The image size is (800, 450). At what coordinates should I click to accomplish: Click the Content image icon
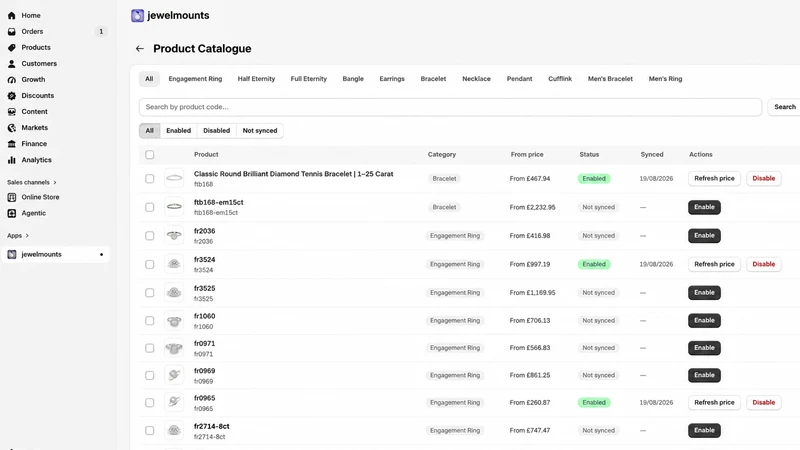(x=12, y=112)
